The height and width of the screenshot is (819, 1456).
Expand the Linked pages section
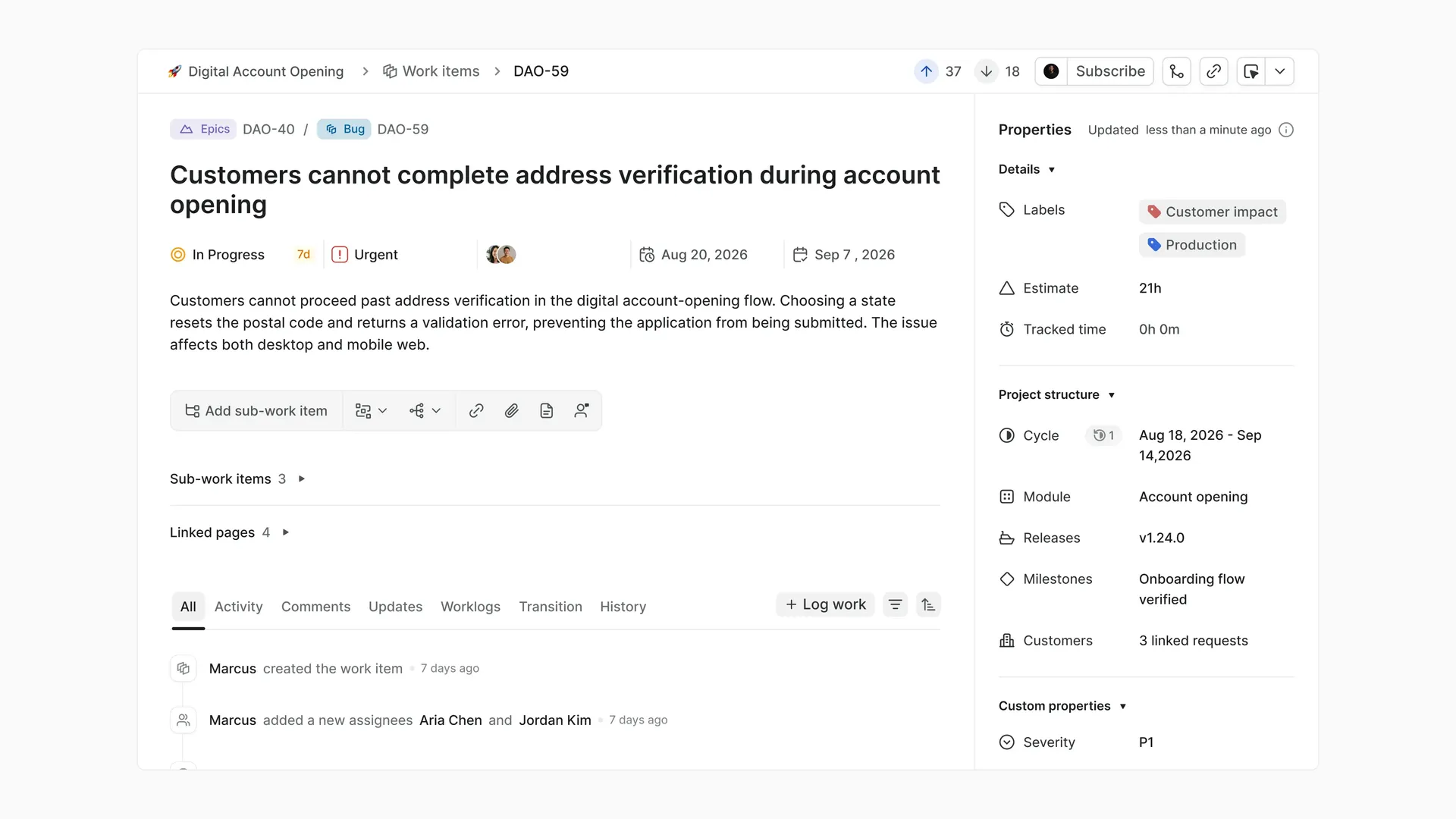[286, 532]
